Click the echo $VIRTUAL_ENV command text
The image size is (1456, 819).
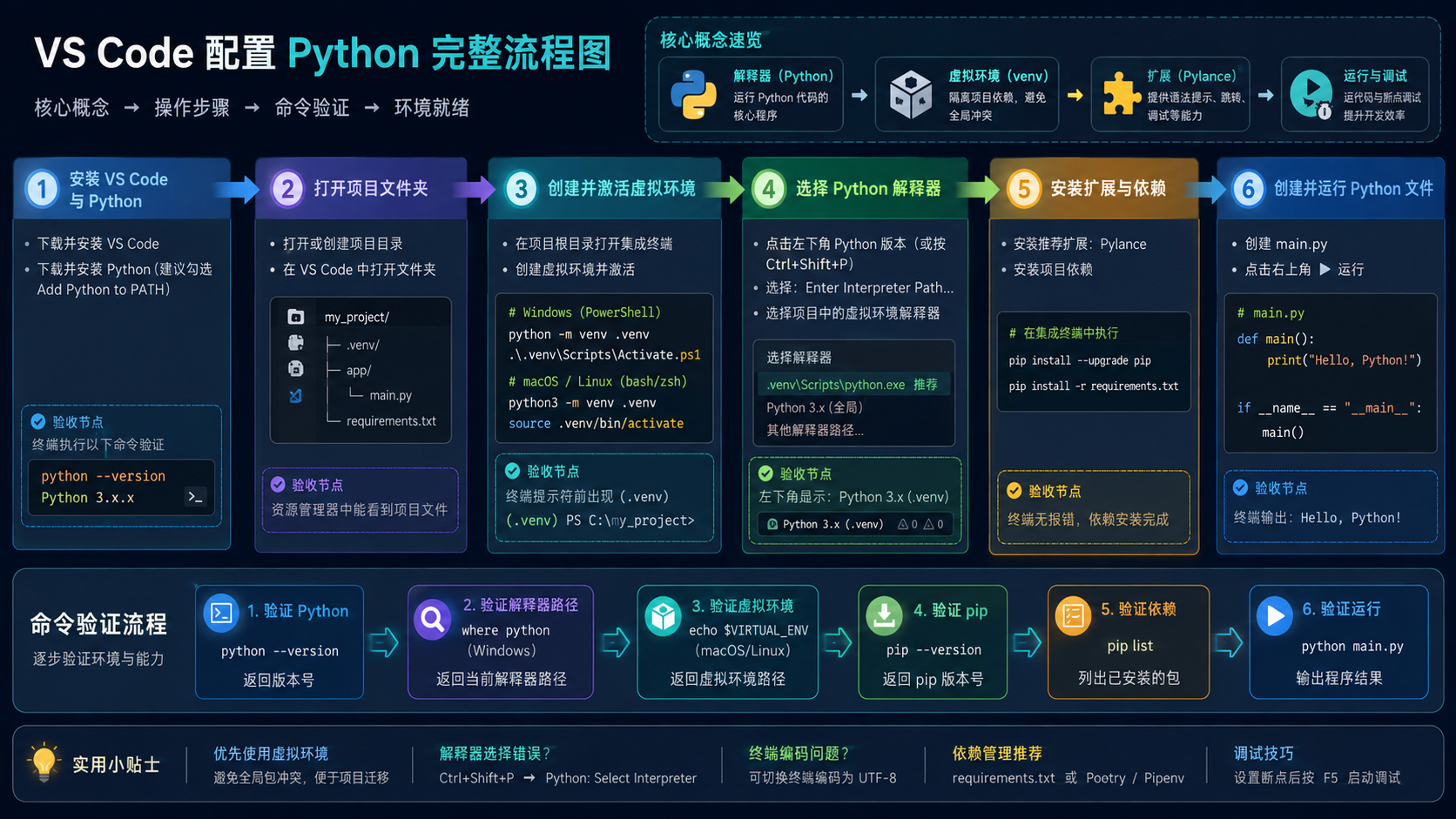[749, 630]
